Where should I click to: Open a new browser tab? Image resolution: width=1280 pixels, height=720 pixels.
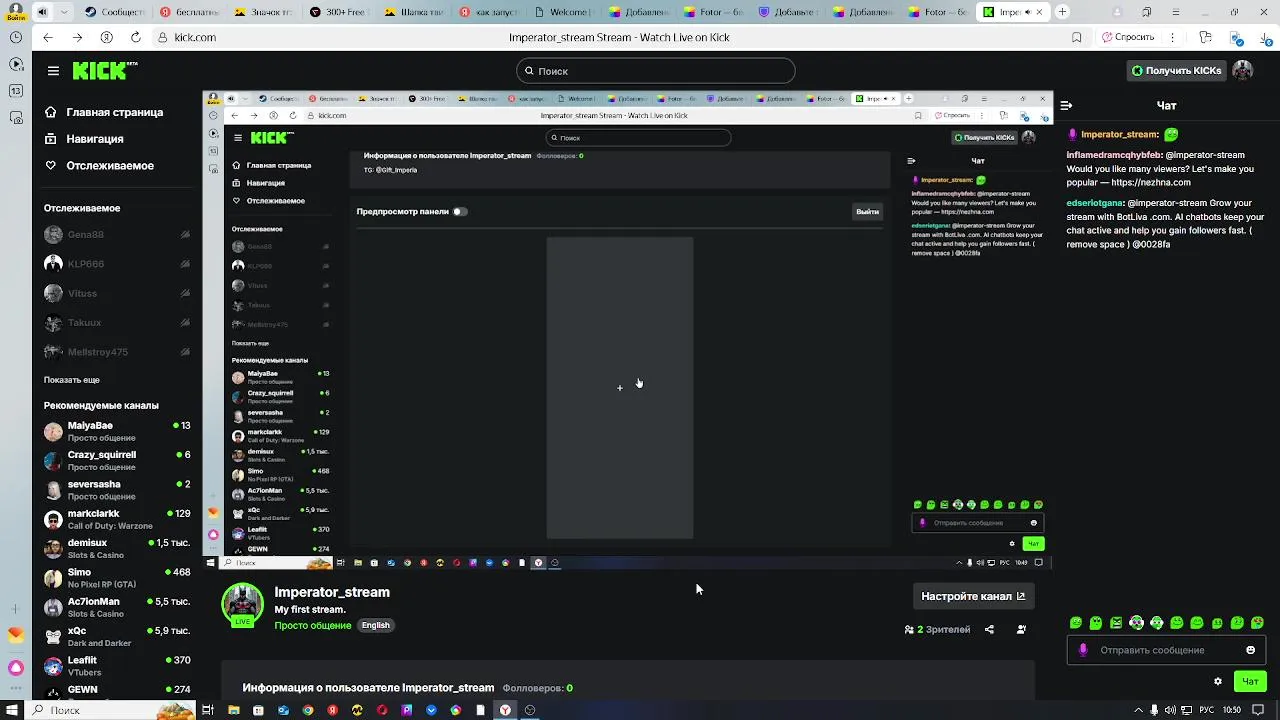pyautogui.click(x=1062, y=12)
